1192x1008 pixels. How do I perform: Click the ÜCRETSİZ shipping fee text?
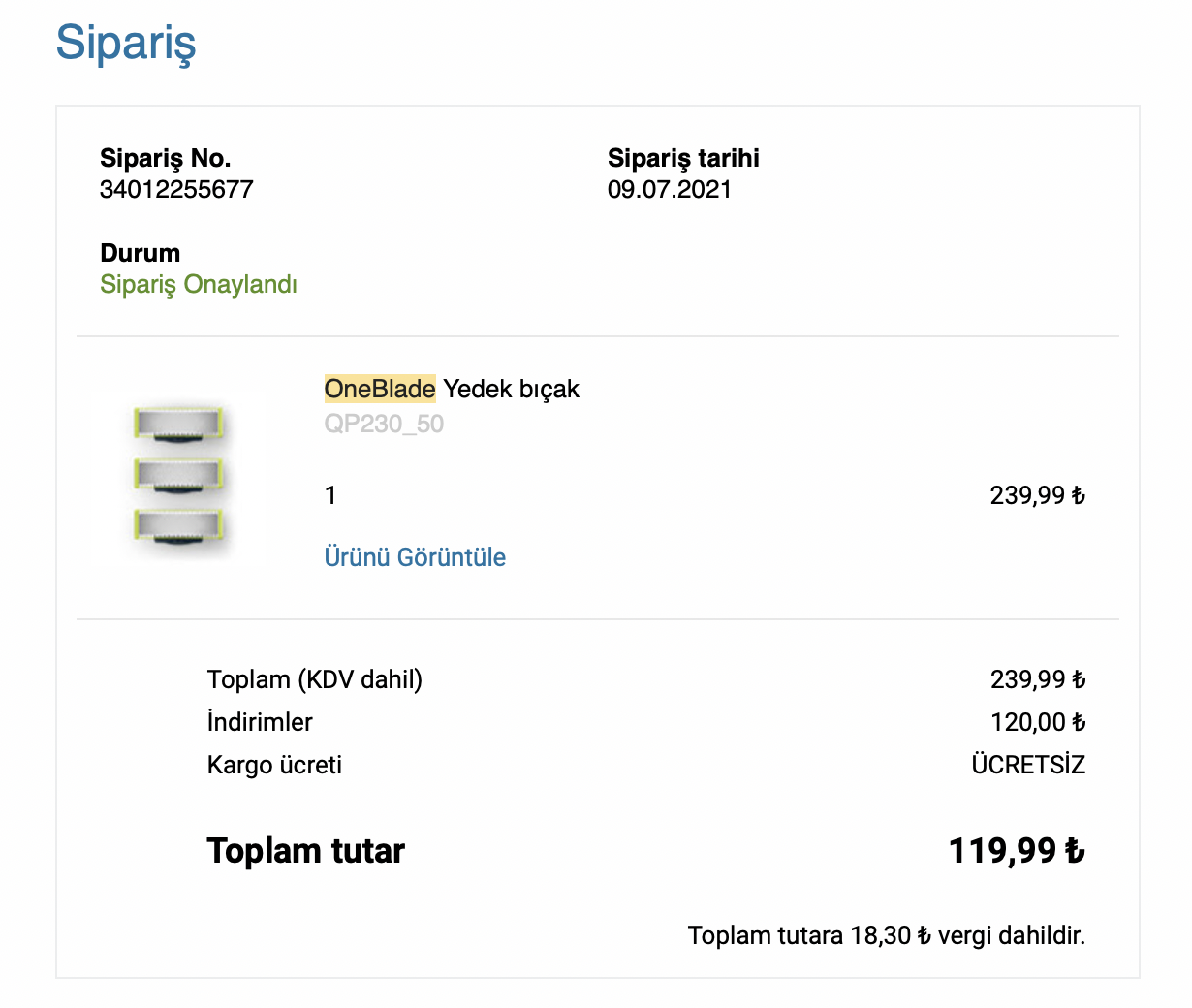(1028, 765)
